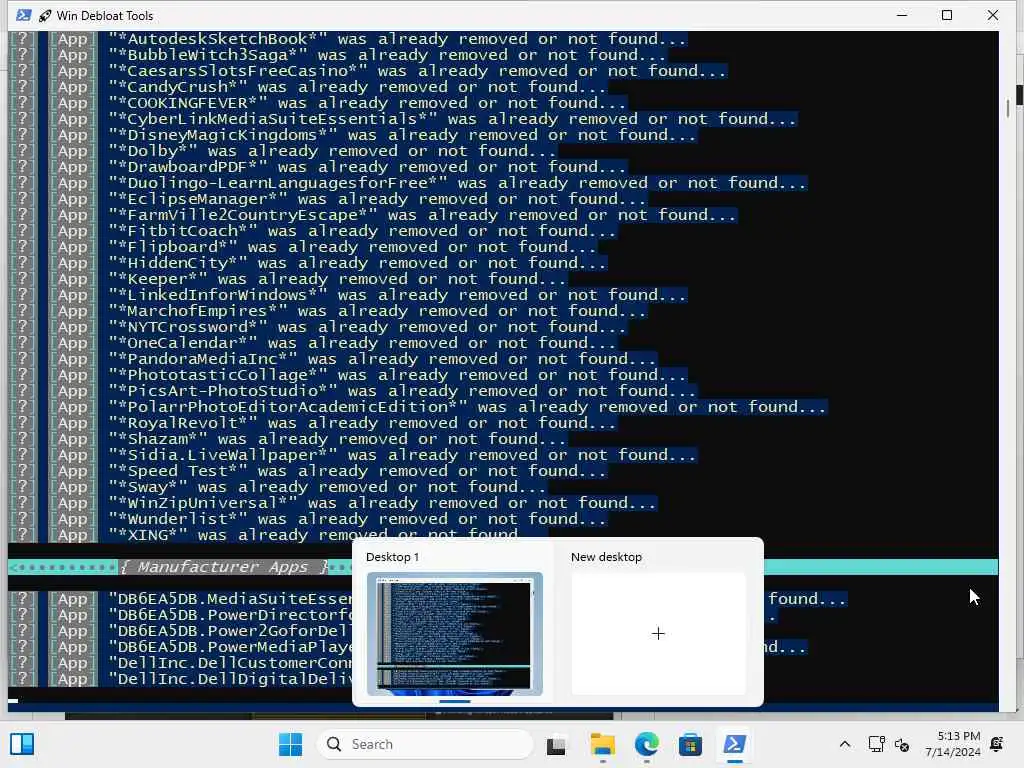Open the notification bell icon
The image size is (1024, 768).
pos(997,744)
